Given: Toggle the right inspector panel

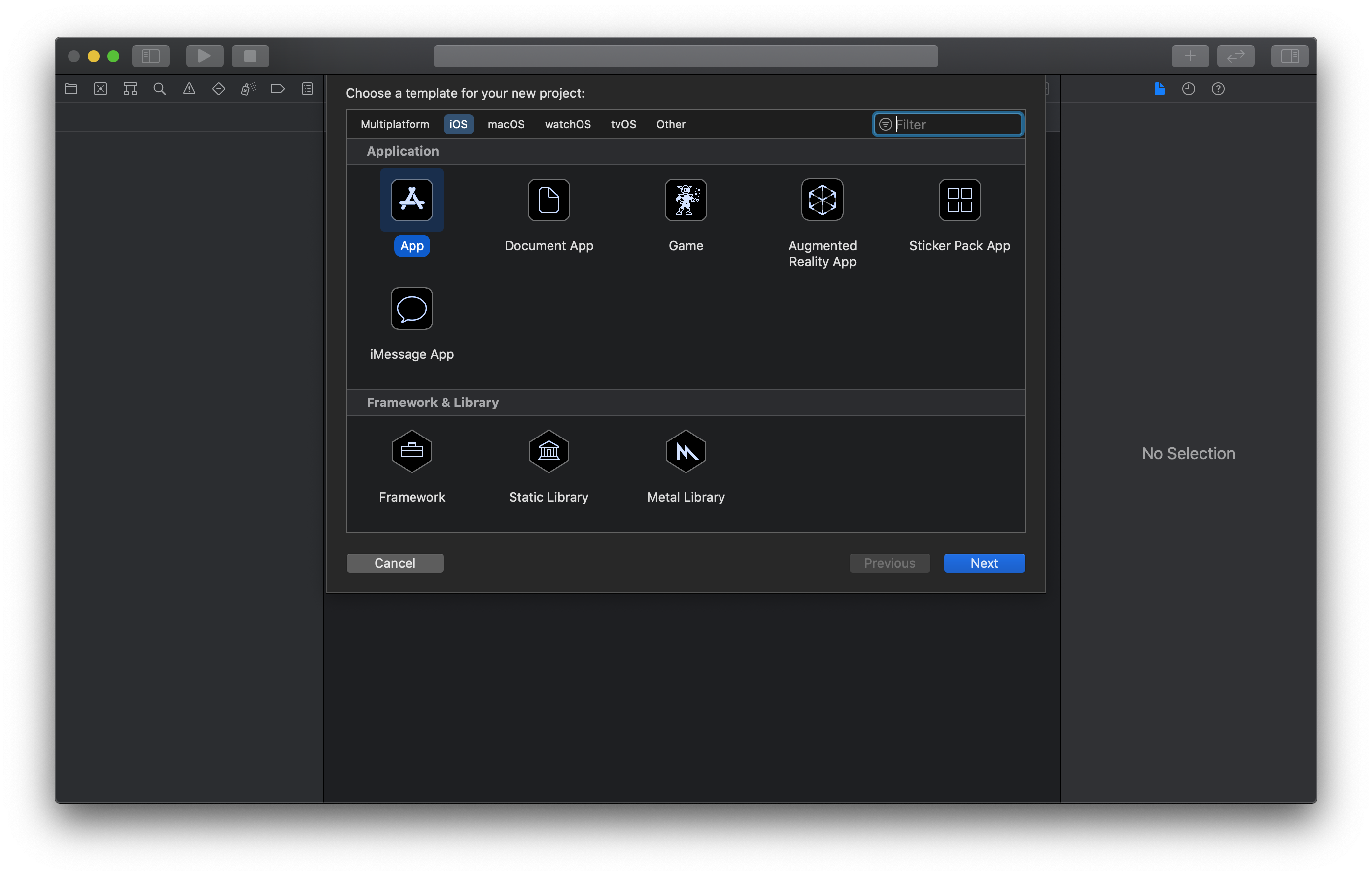Looking at the screenshot, I should [x=1289, y=56].
